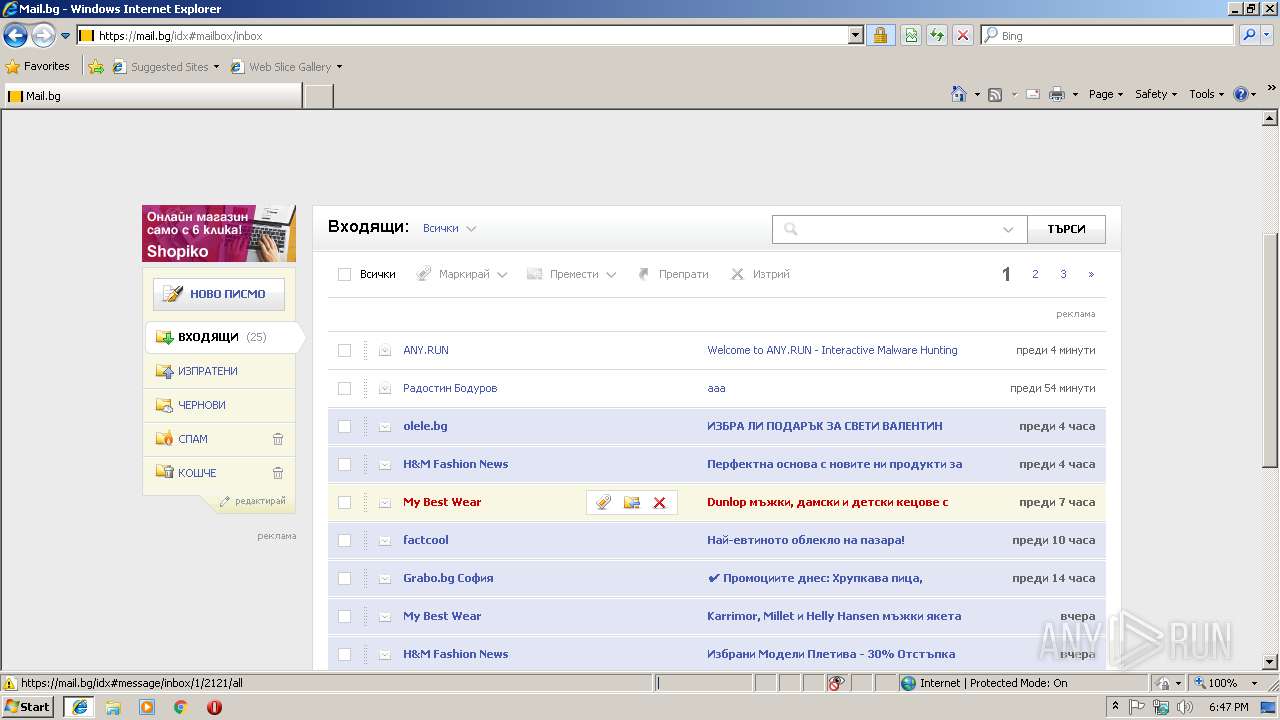Open the КОШЧЕ trash folder

pyautogui.click(x=197, y=473)
